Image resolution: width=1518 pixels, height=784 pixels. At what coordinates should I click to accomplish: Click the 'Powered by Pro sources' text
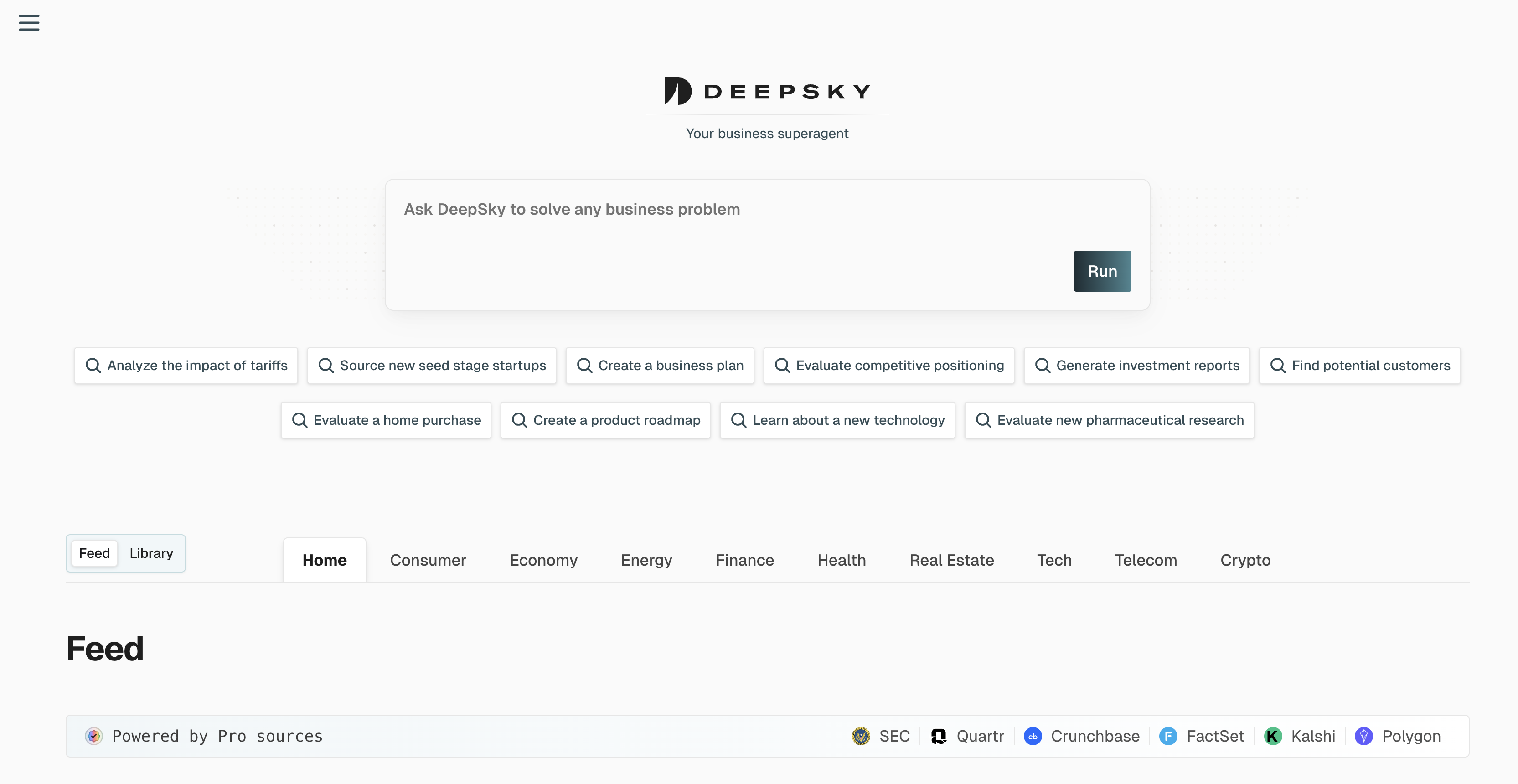pos(217,736)
